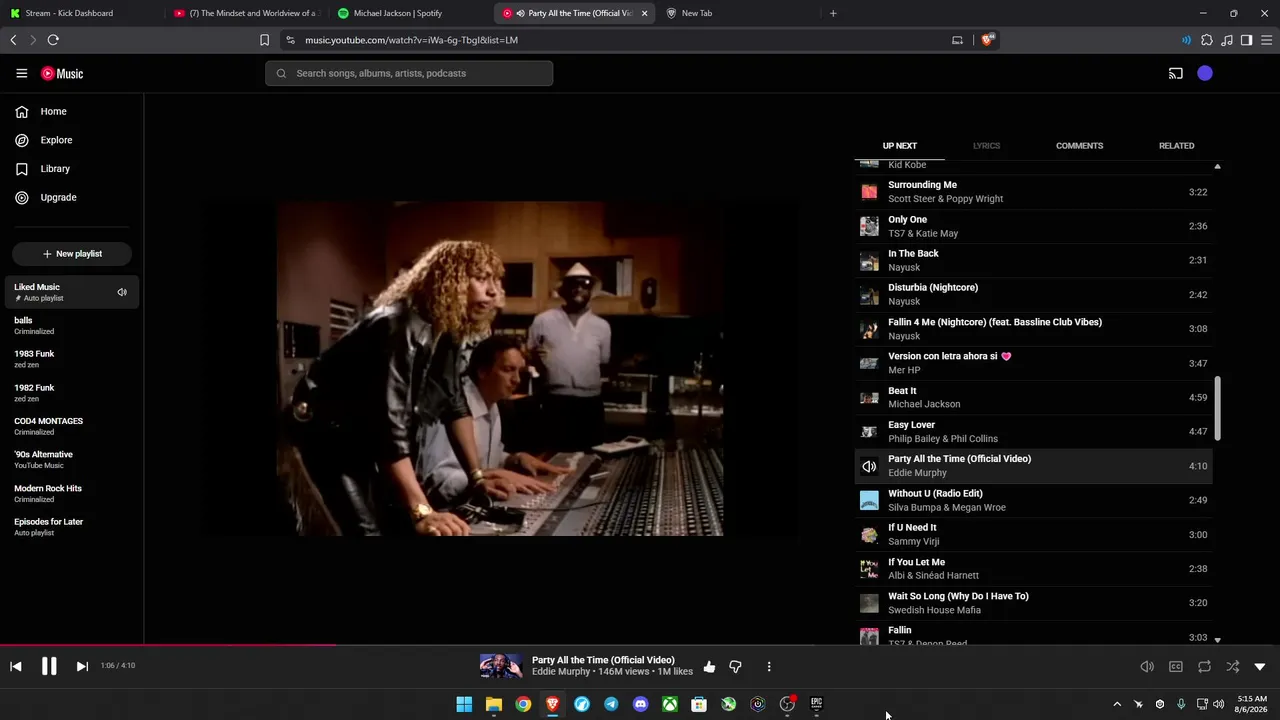Open Explore in the sidebar
The image size is (1280, 720).
click(x=44, y=140)
